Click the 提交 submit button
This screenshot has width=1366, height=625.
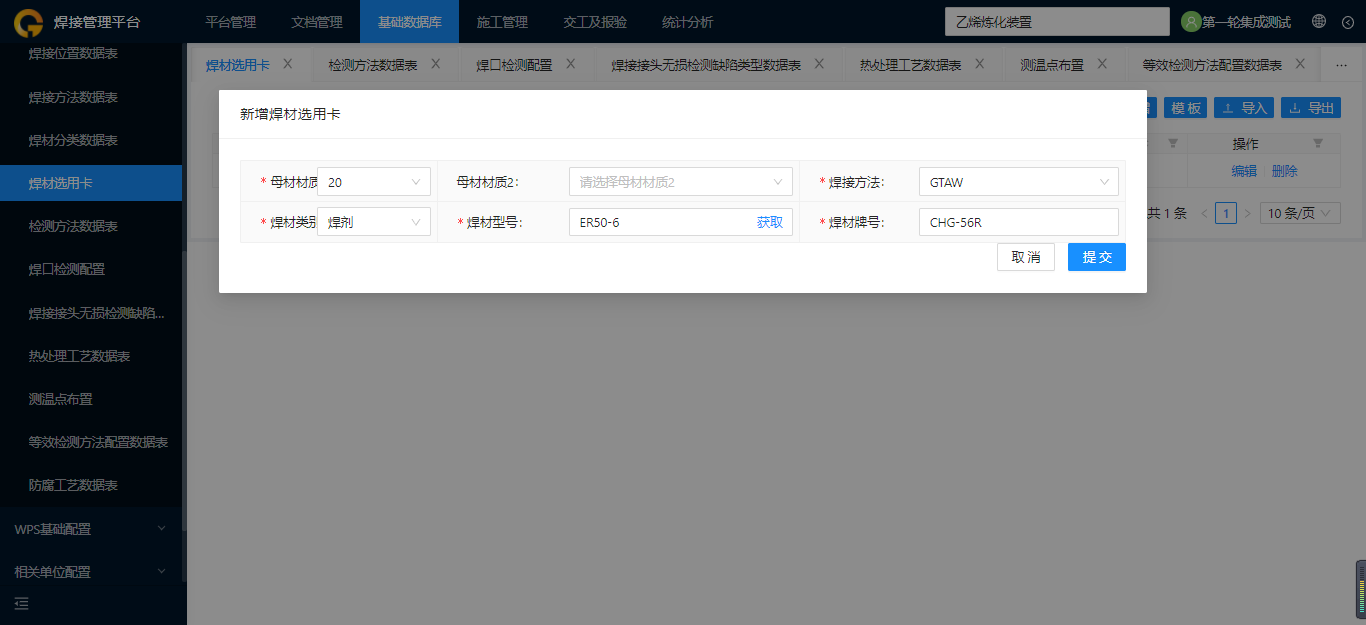point(1097,257)
